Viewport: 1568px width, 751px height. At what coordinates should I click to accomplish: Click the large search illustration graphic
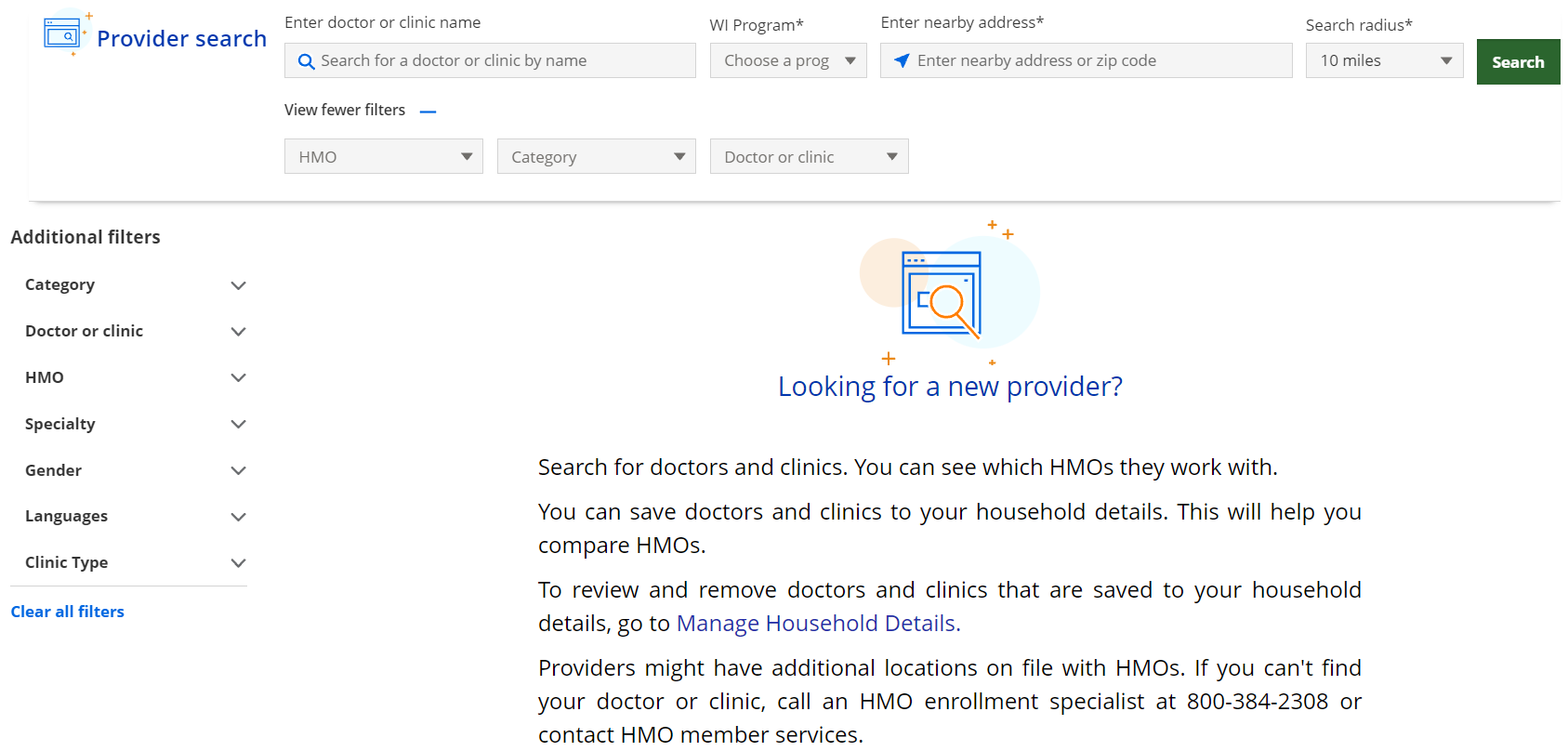[x=942, y=295]
